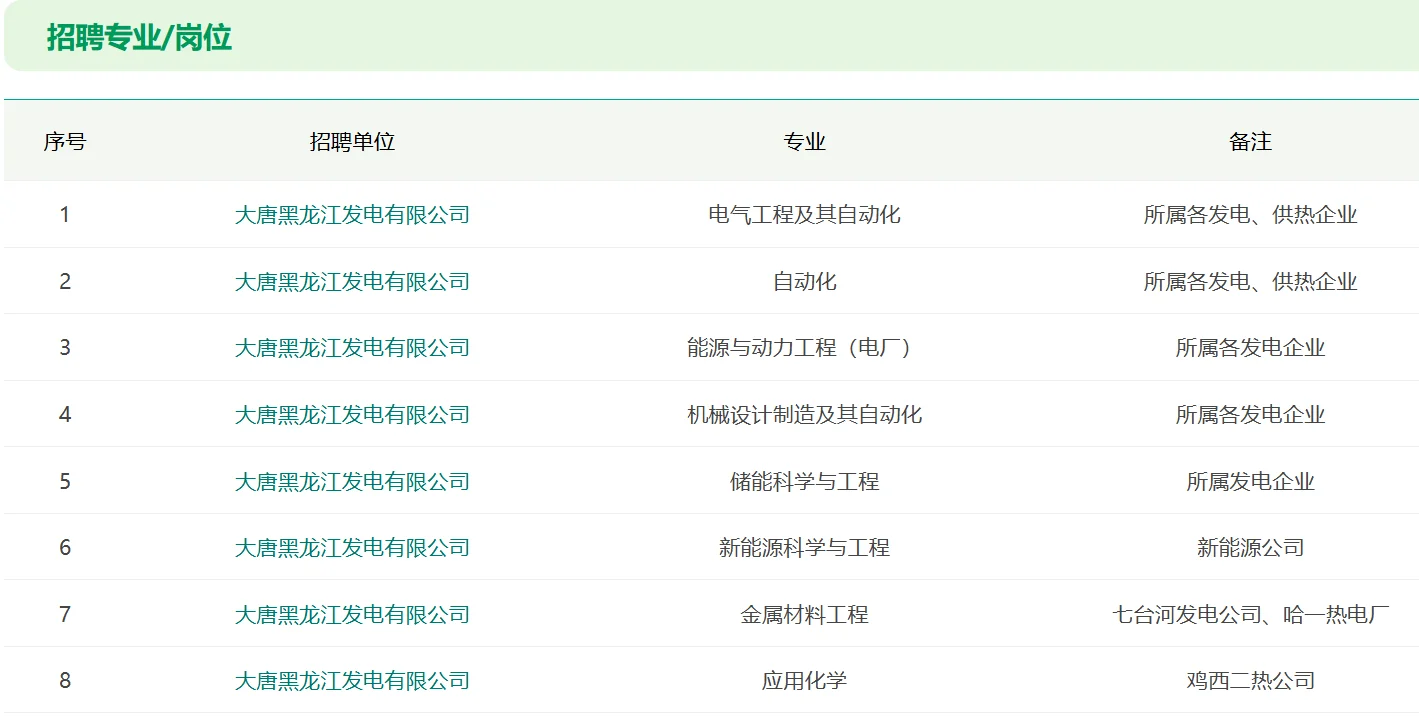Screen dimensions: 1419x720
Task: Open 大唐黑龙江发电有限公司 link in row 5
Action: tap(352, 481)
